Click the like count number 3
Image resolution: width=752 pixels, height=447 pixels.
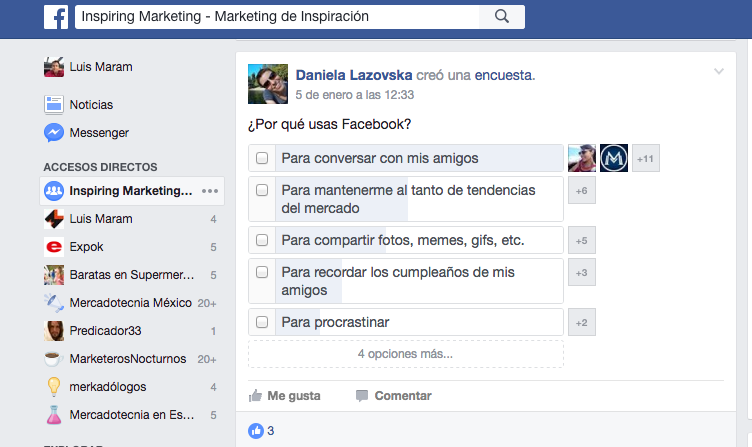click(x=270, y=431)
